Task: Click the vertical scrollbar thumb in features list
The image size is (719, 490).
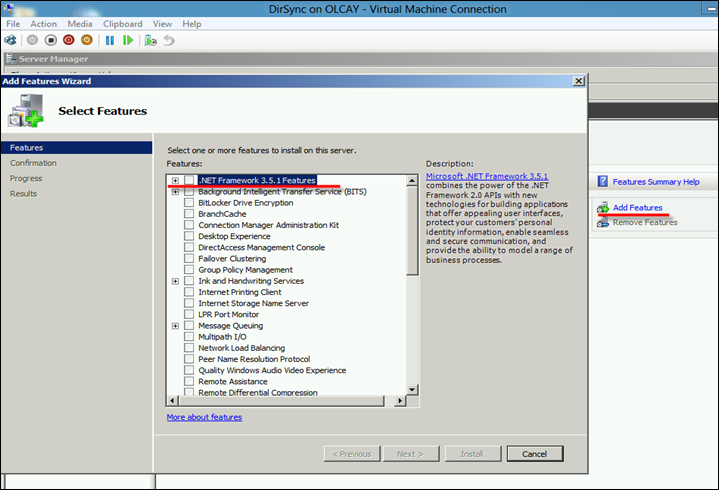Action: click(x=412, y=231)
